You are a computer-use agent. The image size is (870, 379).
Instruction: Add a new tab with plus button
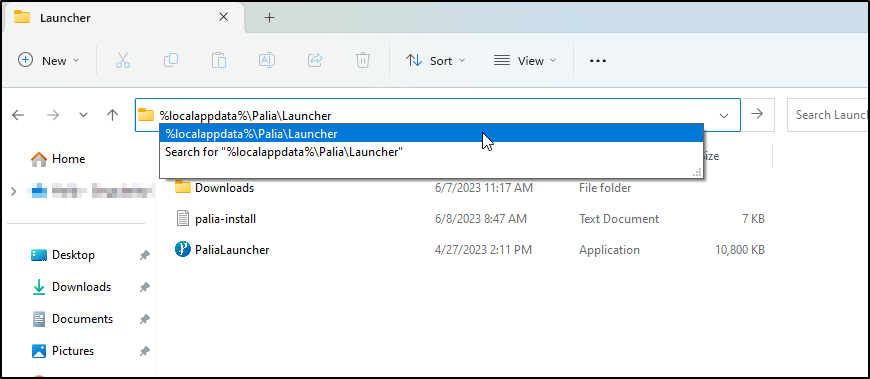tap(269, 18)
